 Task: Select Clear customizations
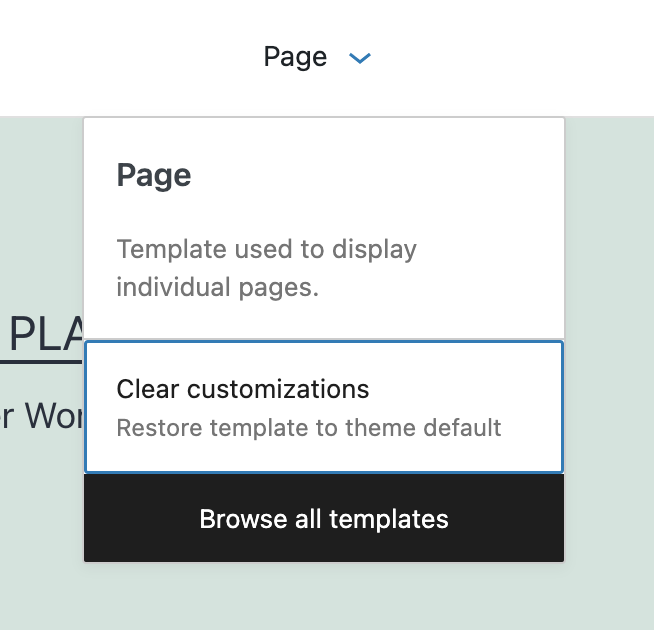243,389
